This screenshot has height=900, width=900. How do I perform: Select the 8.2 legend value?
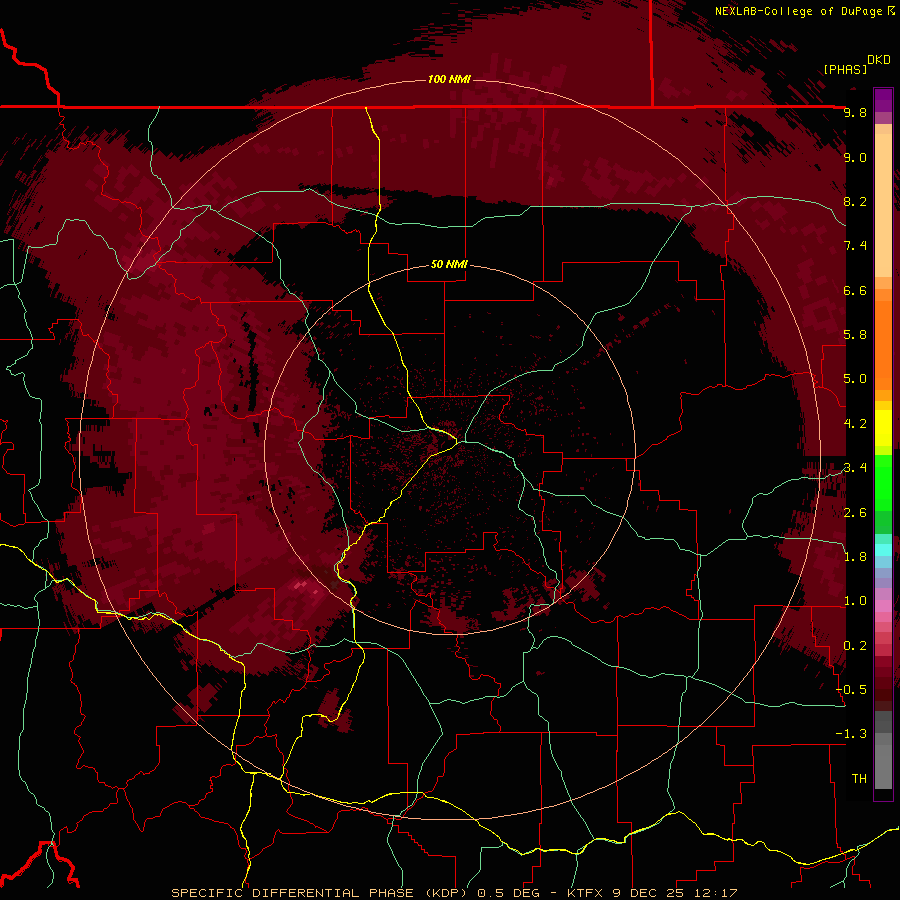click(855, 201)
